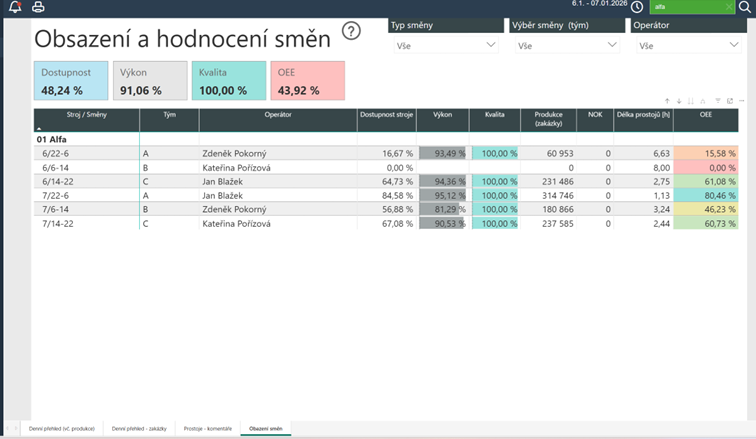Select shift row 7/14-22
The height and width of the screenshot is (439, 756).
pyautogui.click(x=386, y=224)
